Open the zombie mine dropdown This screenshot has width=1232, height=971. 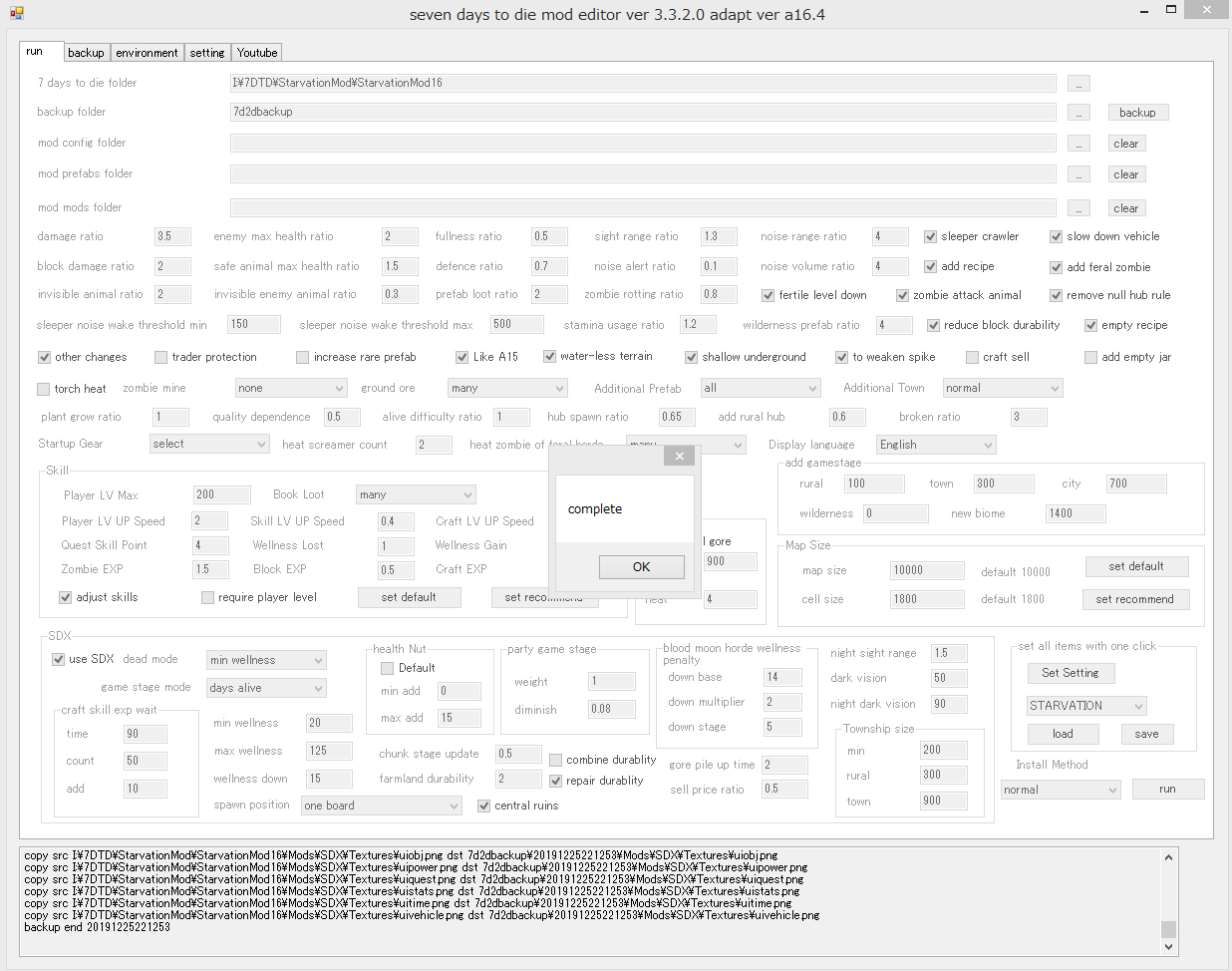pyautogui.click(x=291, y=388)
